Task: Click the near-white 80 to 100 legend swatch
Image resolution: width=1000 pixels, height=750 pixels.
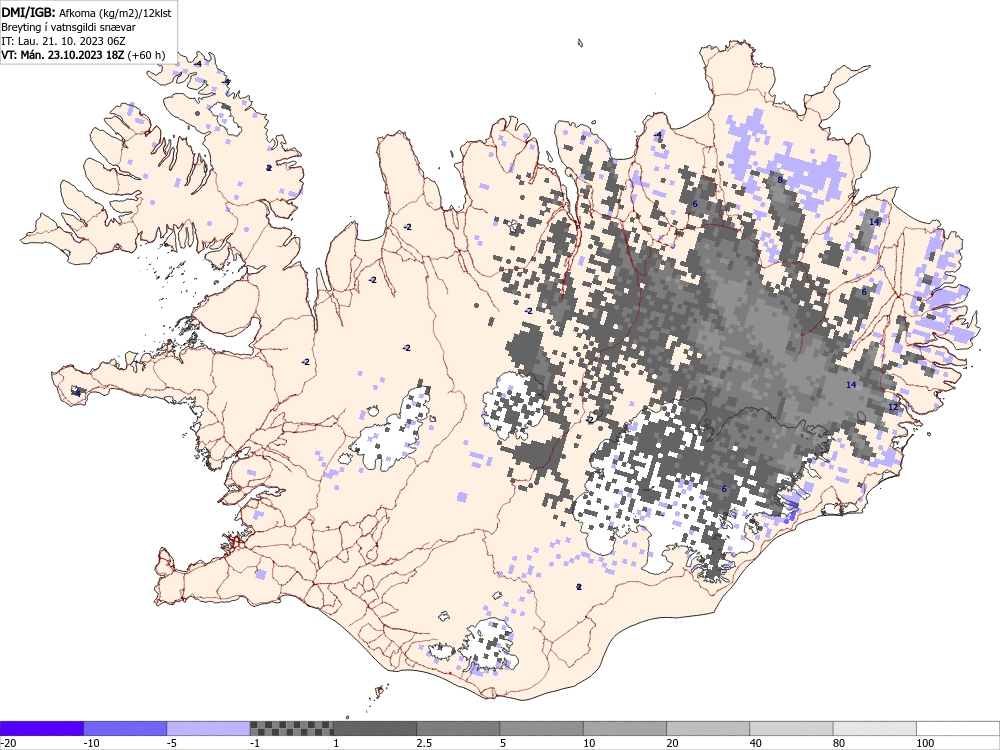Action: (x=874, y=728)
